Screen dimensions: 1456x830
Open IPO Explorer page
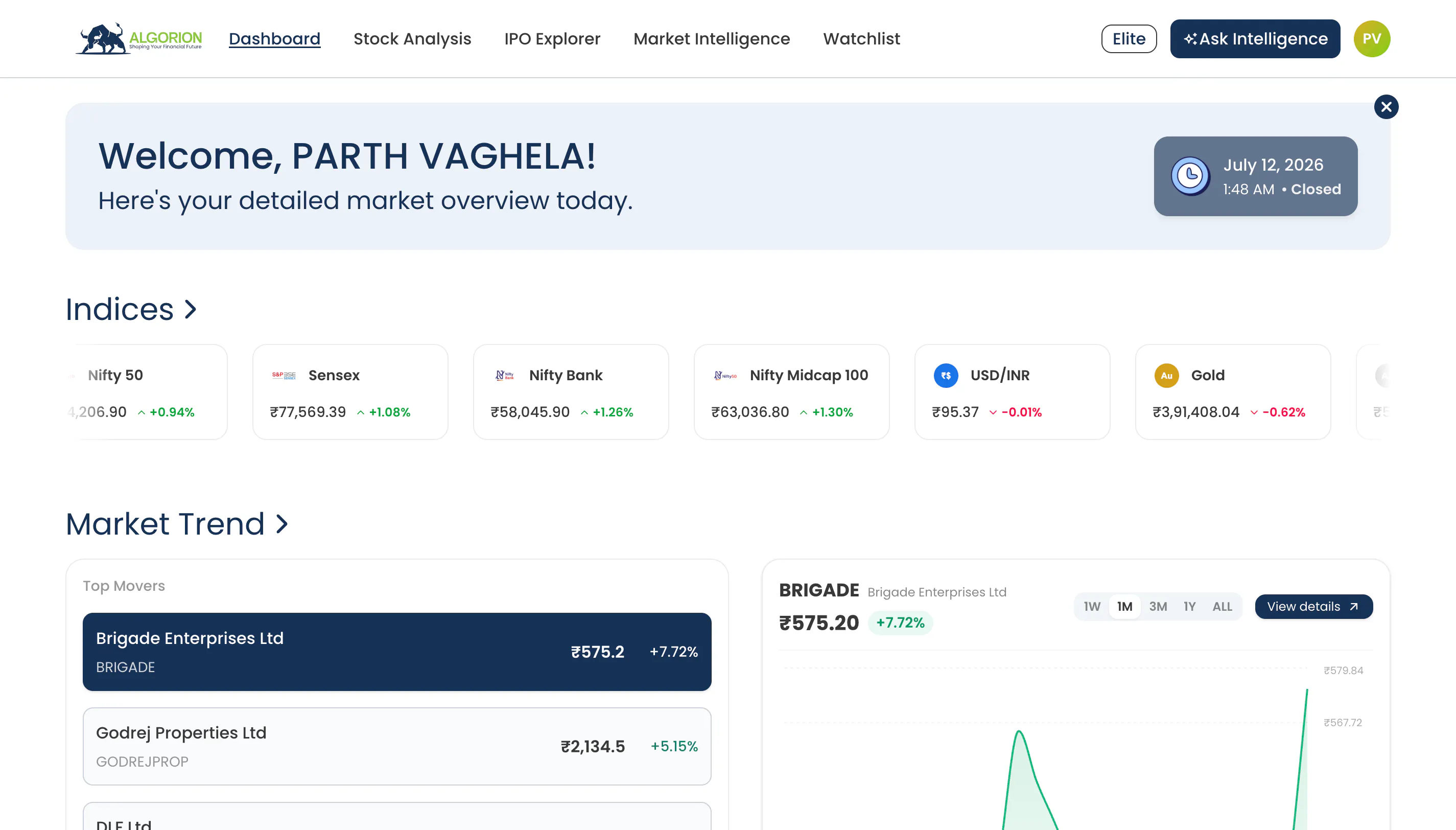(552, 39)
